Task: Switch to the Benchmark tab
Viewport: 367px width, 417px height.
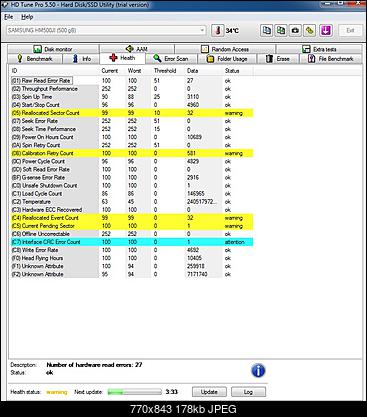Action: coord(35,59)
